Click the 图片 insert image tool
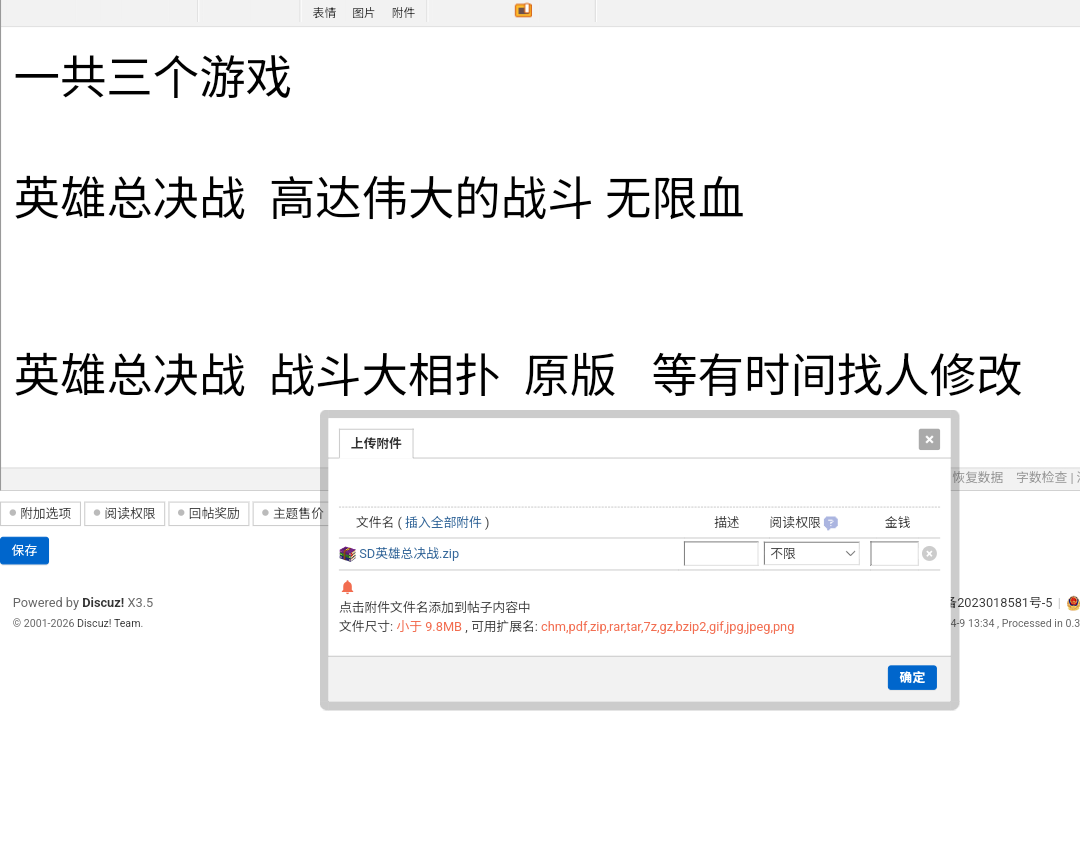The height and width of the screenshot is (843, 1080). 363,12
